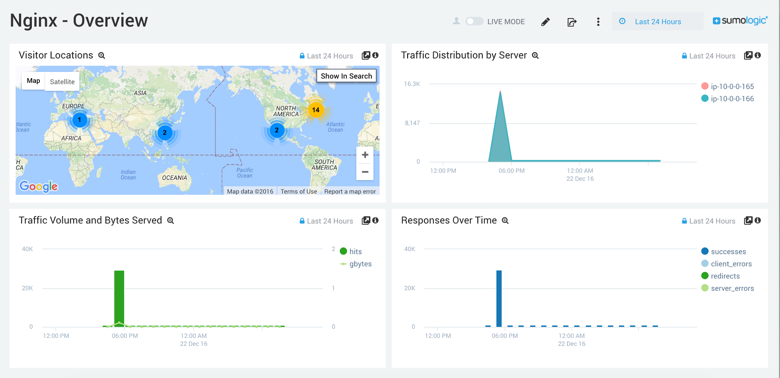780x378 pixels.
Task: Click Last 24 Hours label in Traffic Volume panel
Action: 330,221
